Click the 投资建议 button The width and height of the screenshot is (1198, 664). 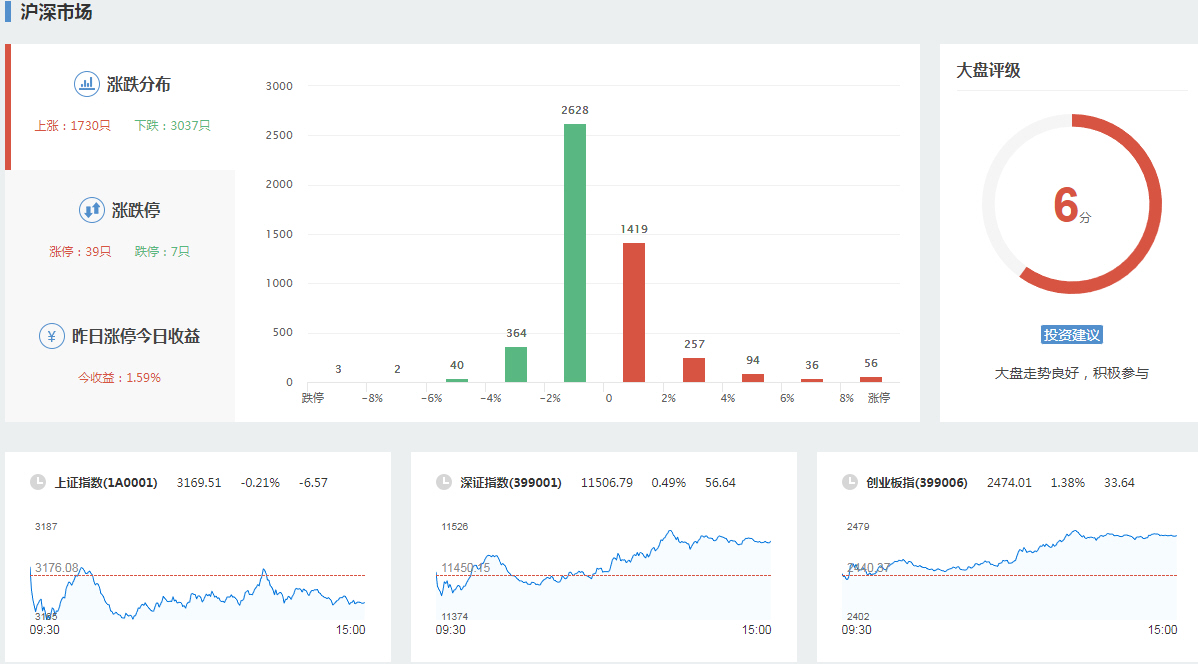pos(1071,335)
